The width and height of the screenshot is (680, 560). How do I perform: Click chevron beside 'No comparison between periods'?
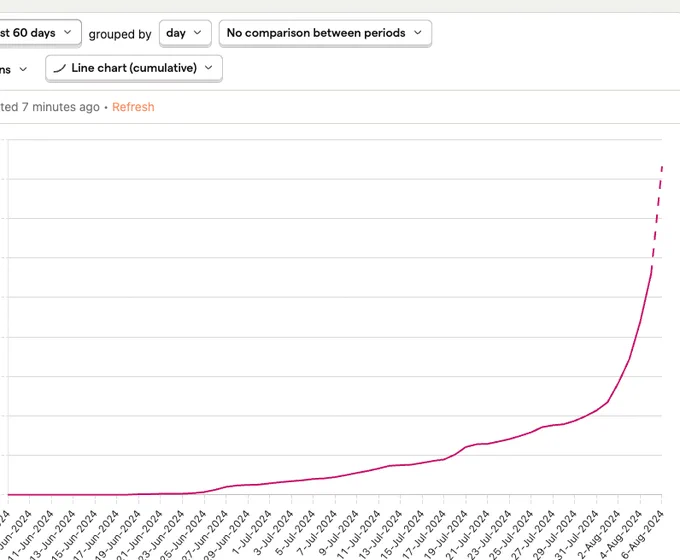418,33
